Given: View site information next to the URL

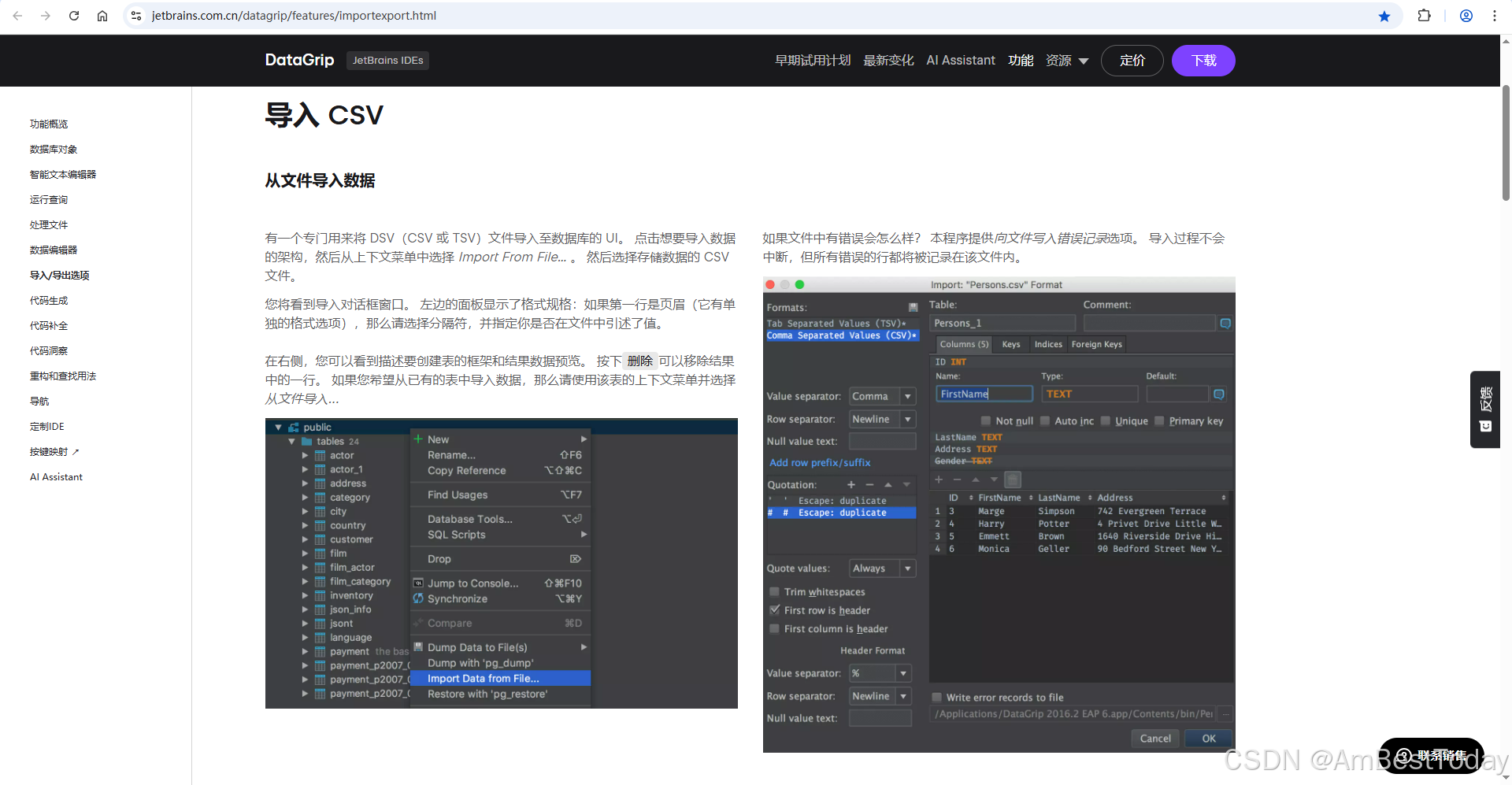Looking at the screenshot, I should (136, 16).
